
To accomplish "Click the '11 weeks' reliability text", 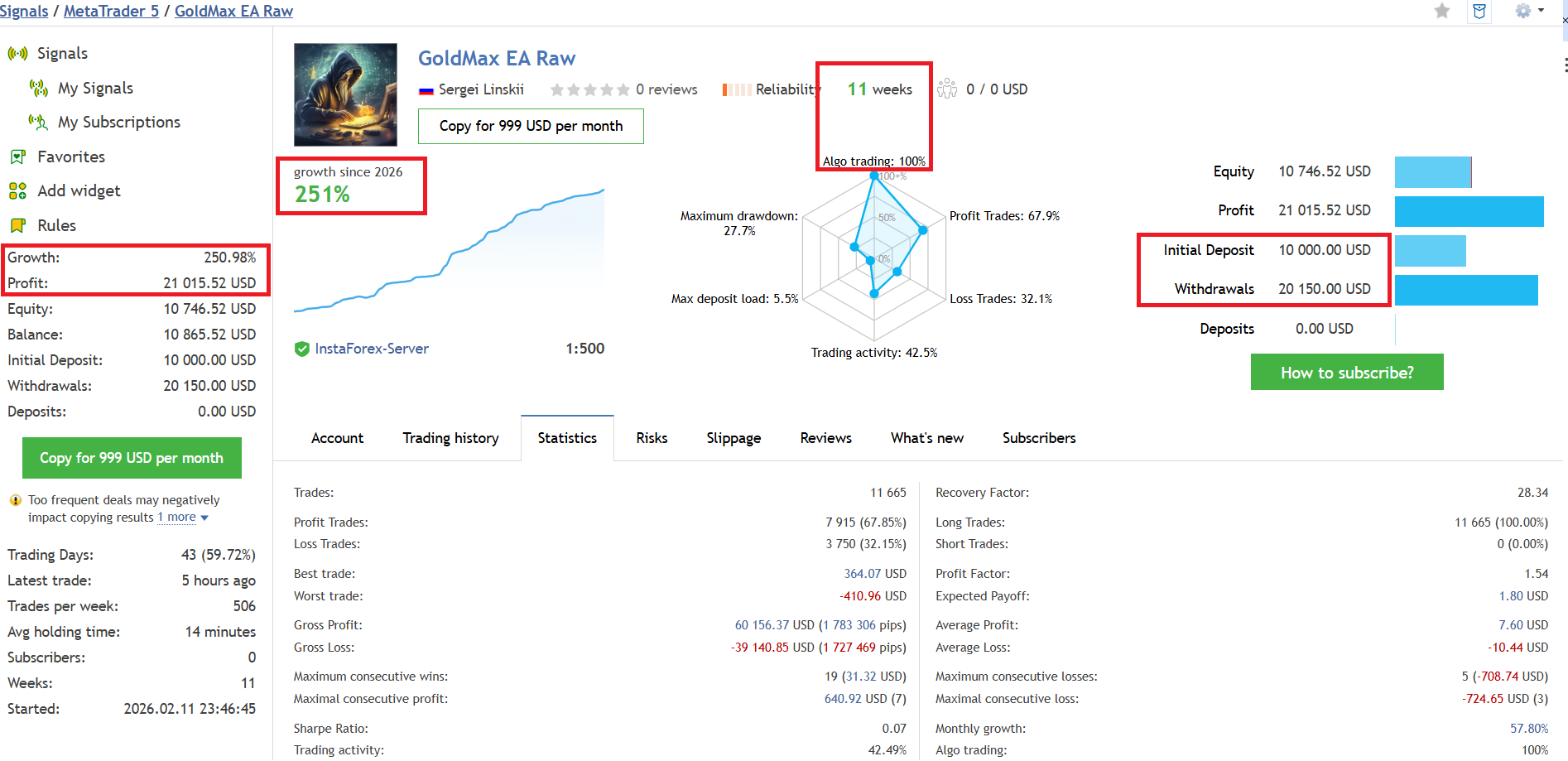I will pos(880,89).
